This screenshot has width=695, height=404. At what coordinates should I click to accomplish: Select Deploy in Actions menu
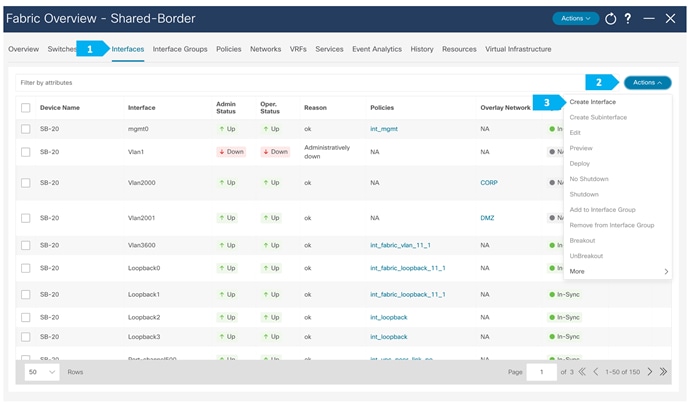pyautogui.click(x=580, y=164)
